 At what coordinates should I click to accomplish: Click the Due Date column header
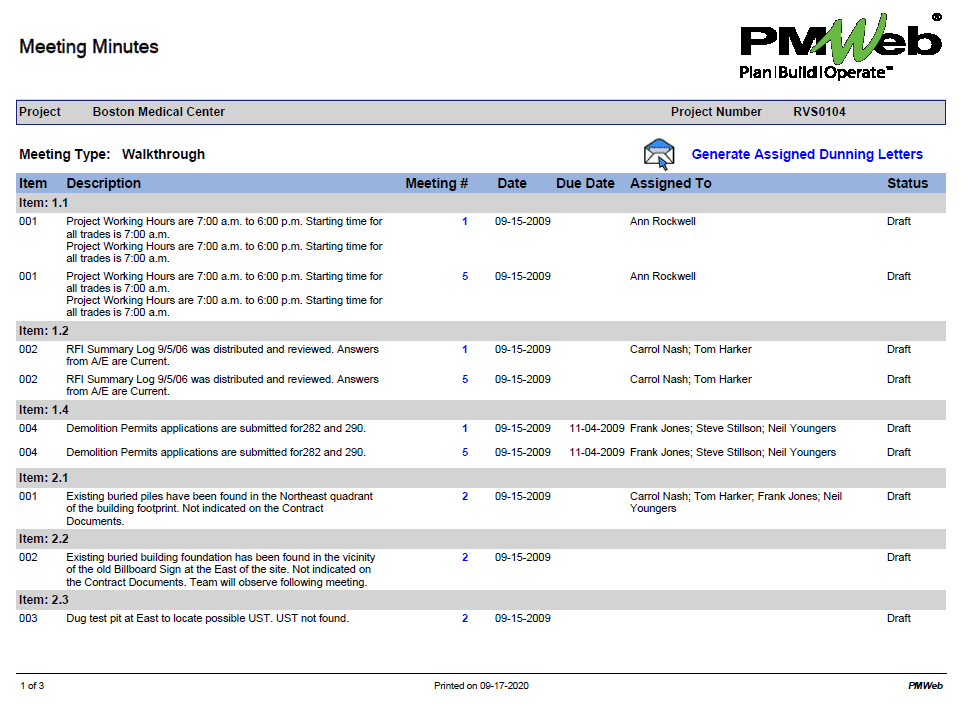click(585, 183)
